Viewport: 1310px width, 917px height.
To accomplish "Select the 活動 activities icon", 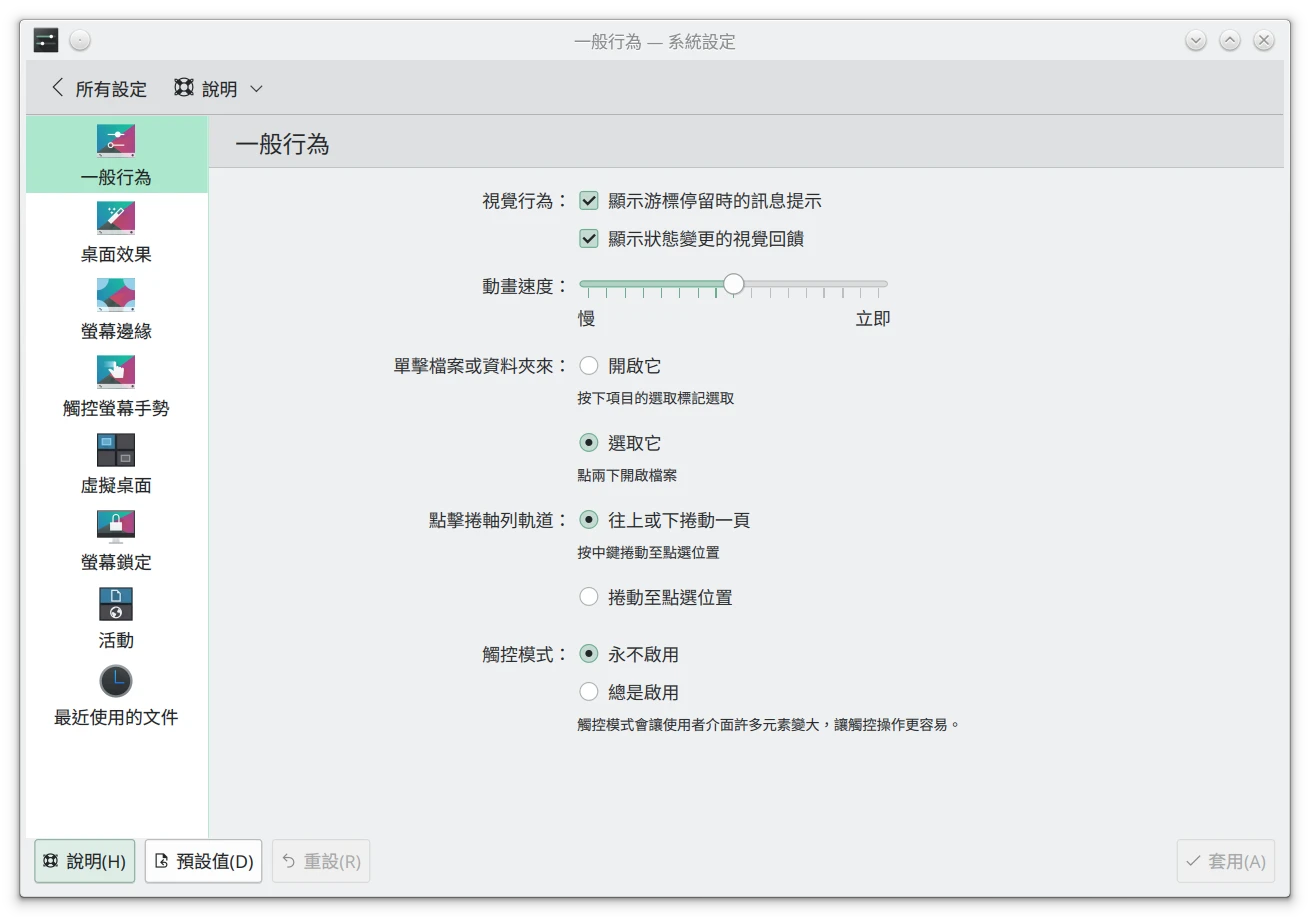I will click(116, 604).
